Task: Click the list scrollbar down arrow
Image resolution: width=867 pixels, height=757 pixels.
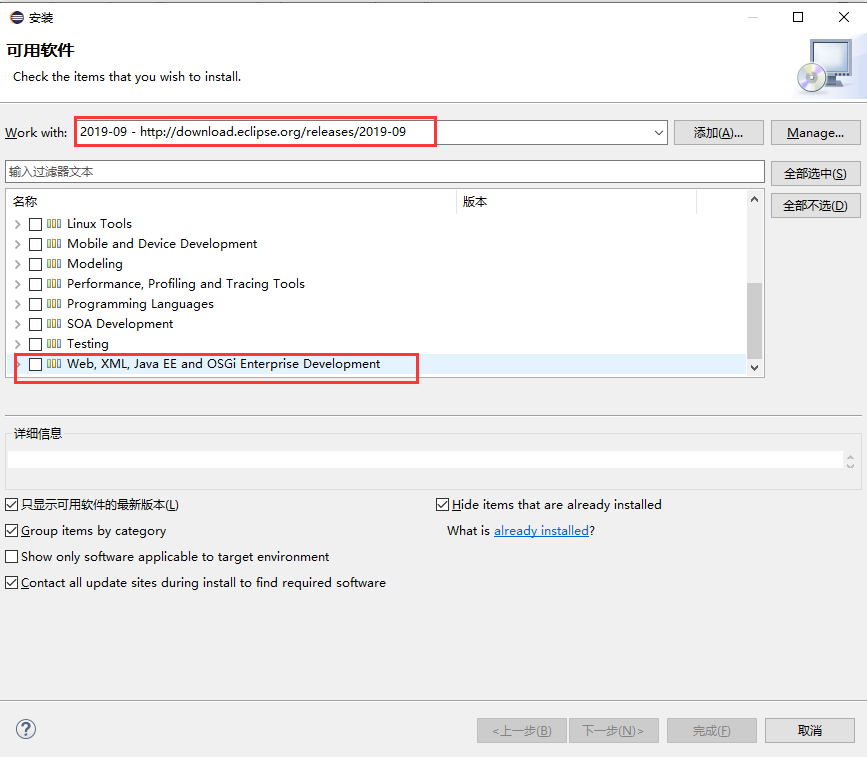Action: click(x=754, y=368)
